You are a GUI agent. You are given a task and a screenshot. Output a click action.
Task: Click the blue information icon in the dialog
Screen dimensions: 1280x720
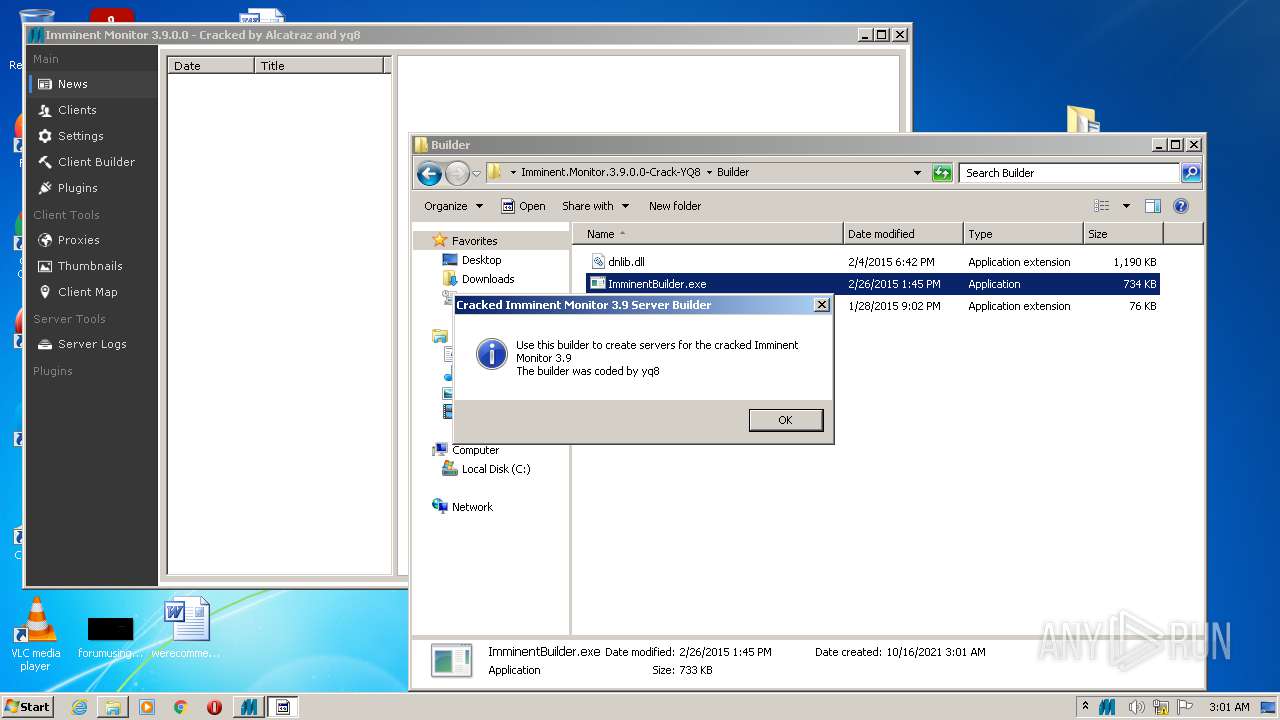tap(491, 353)
